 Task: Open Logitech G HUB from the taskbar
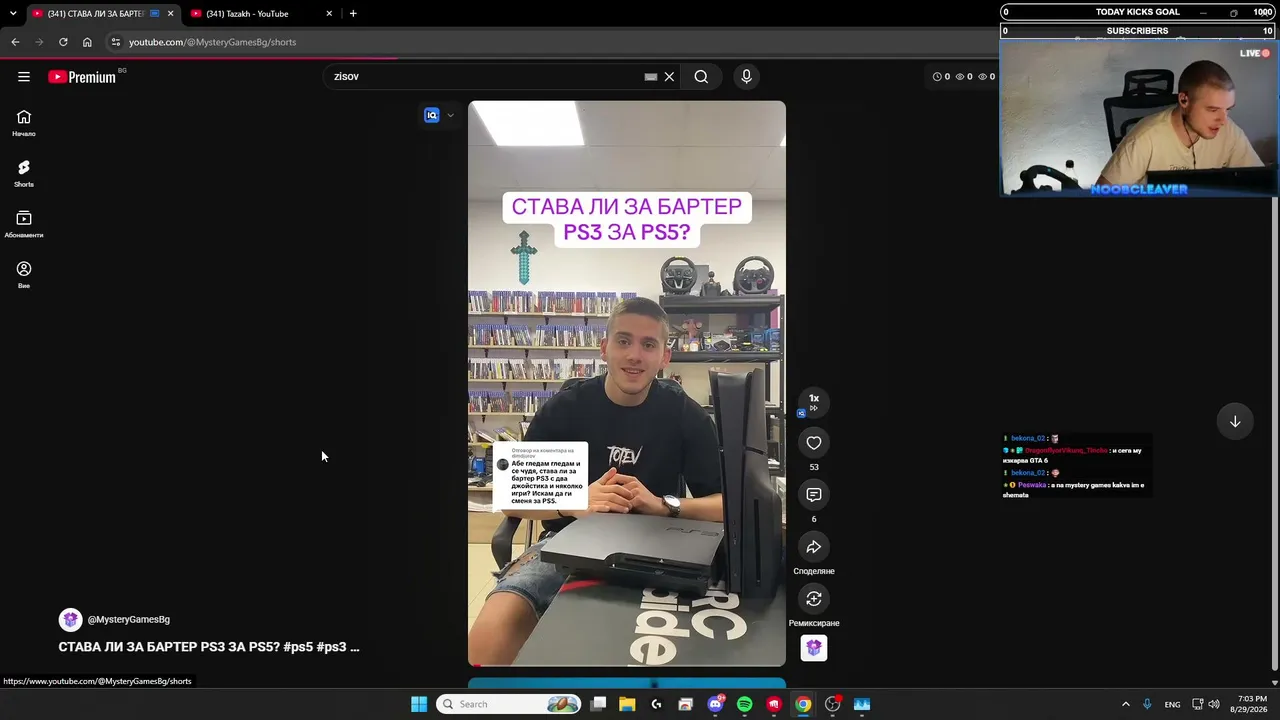click(x=656, y=704)
